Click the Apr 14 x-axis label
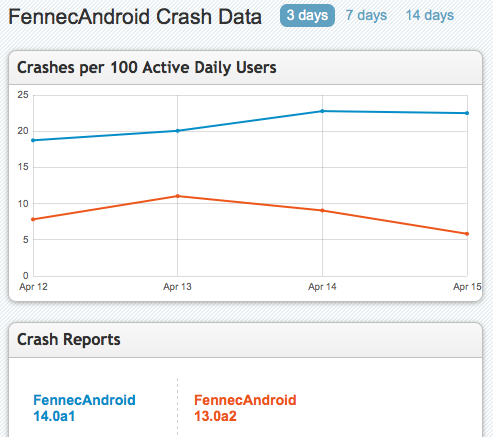This screenshot has width=493, height=437. click(x=322, y=287)
